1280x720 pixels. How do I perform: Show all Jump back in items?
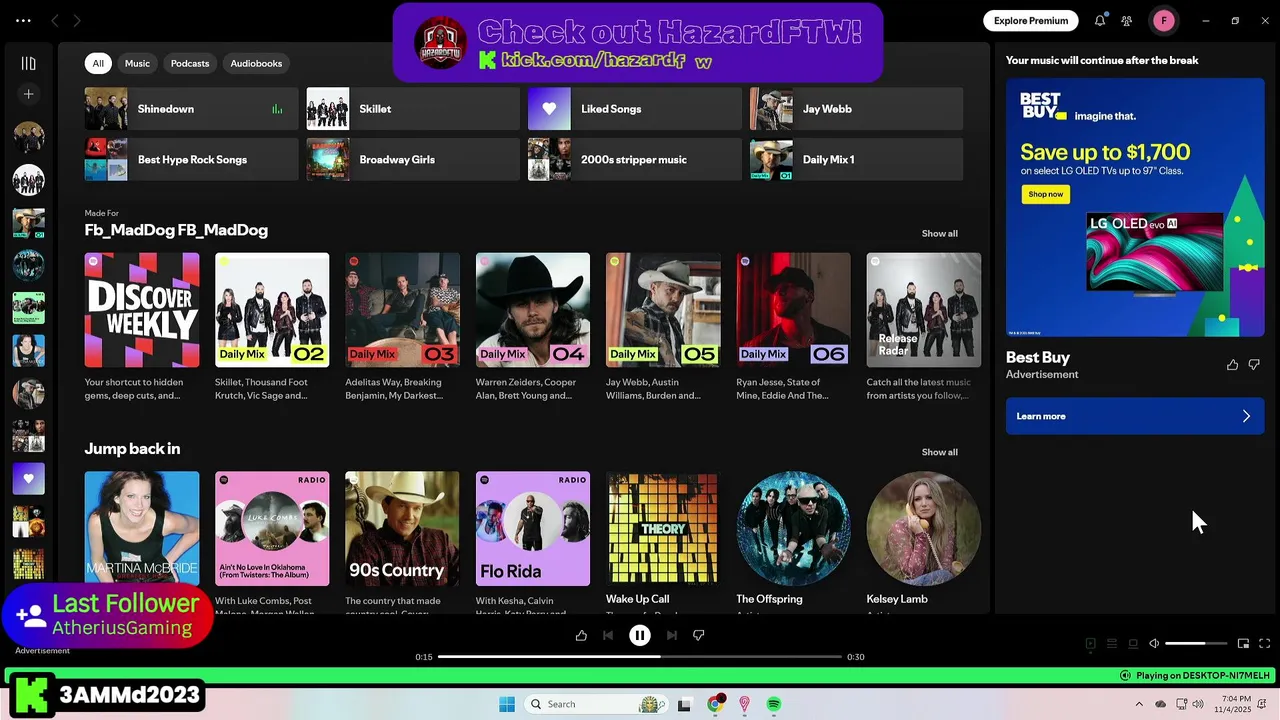coord(939,452)
